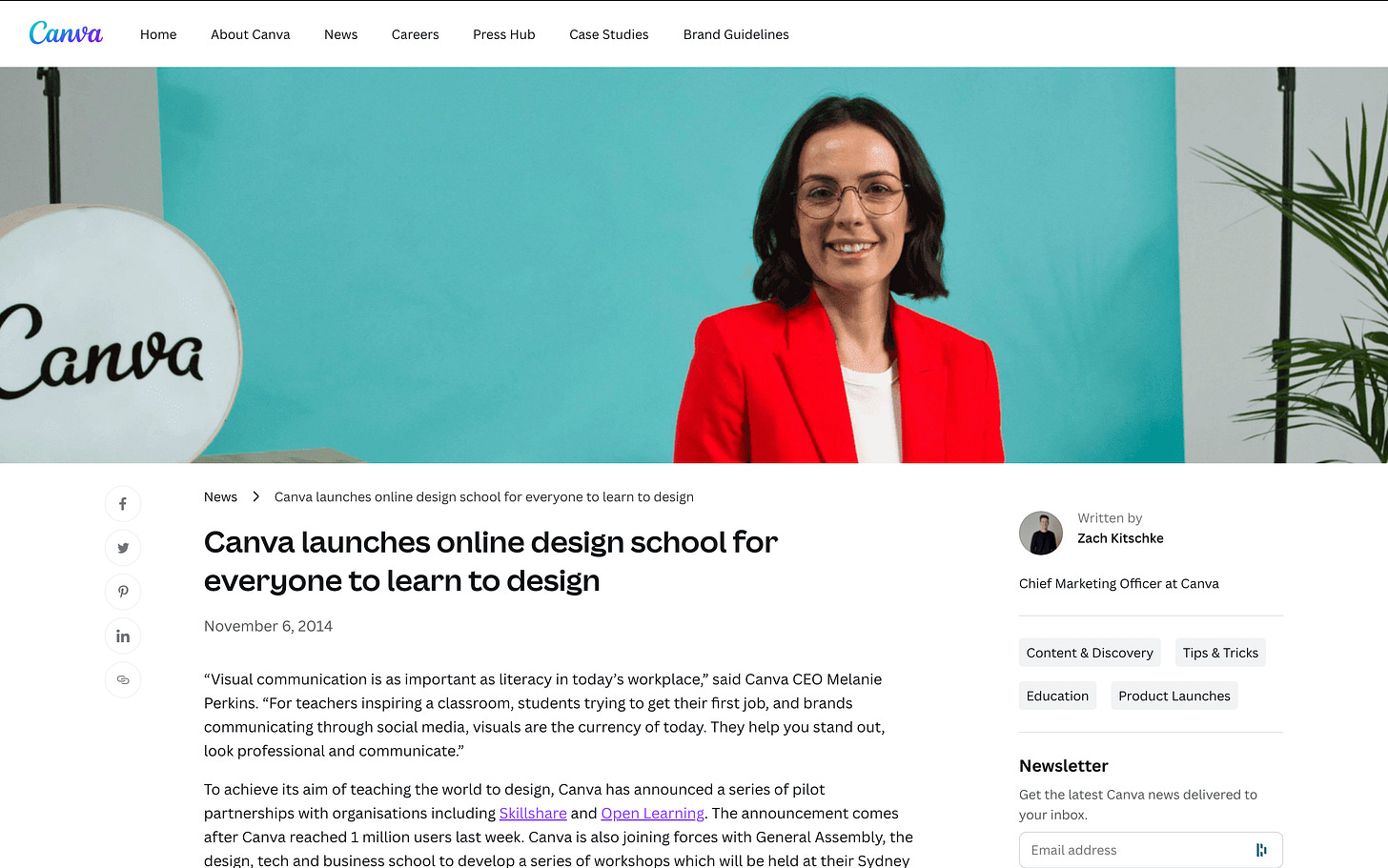Select Product Launches tag

pyautogui.click(x=1174, y=696)
